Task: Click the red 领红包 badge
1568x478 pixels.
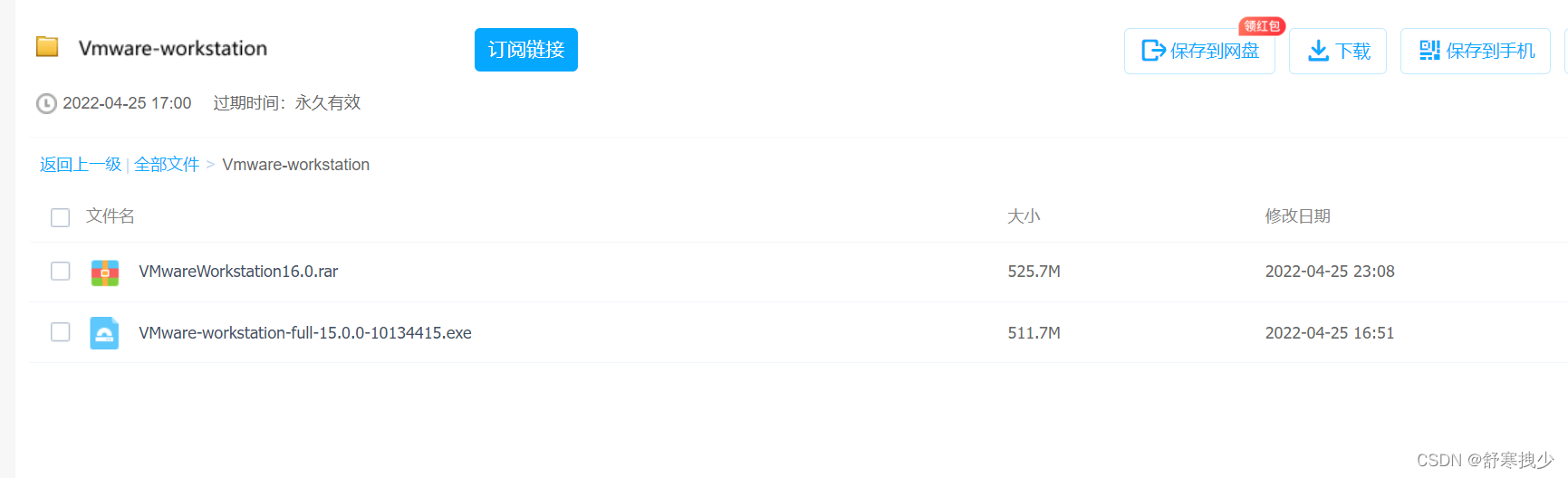Action: pyautogui.click(x=1262, y=26)
